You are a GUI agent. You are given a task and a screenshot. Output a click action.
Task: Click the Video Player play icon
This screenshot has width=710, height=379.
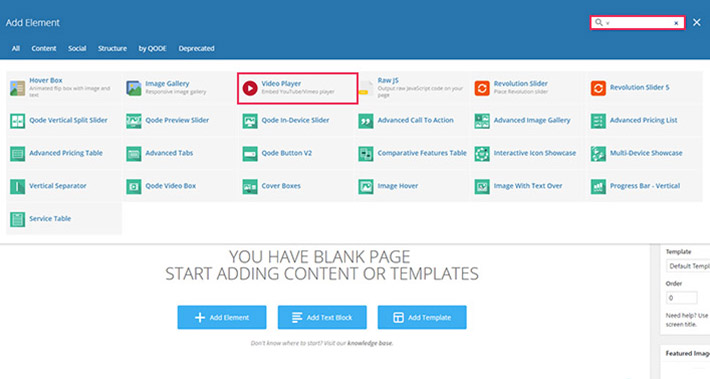[x=250, y=88]
